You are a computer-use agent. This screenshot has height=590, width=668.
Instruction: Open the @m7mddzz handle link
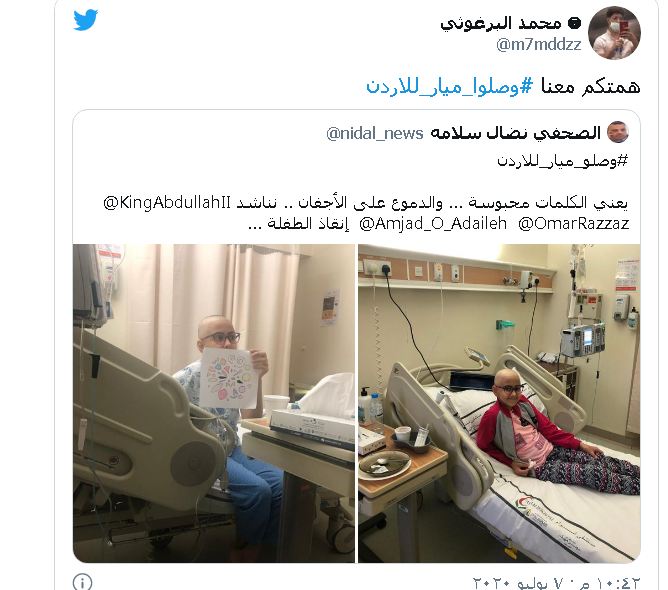point(539,44)
